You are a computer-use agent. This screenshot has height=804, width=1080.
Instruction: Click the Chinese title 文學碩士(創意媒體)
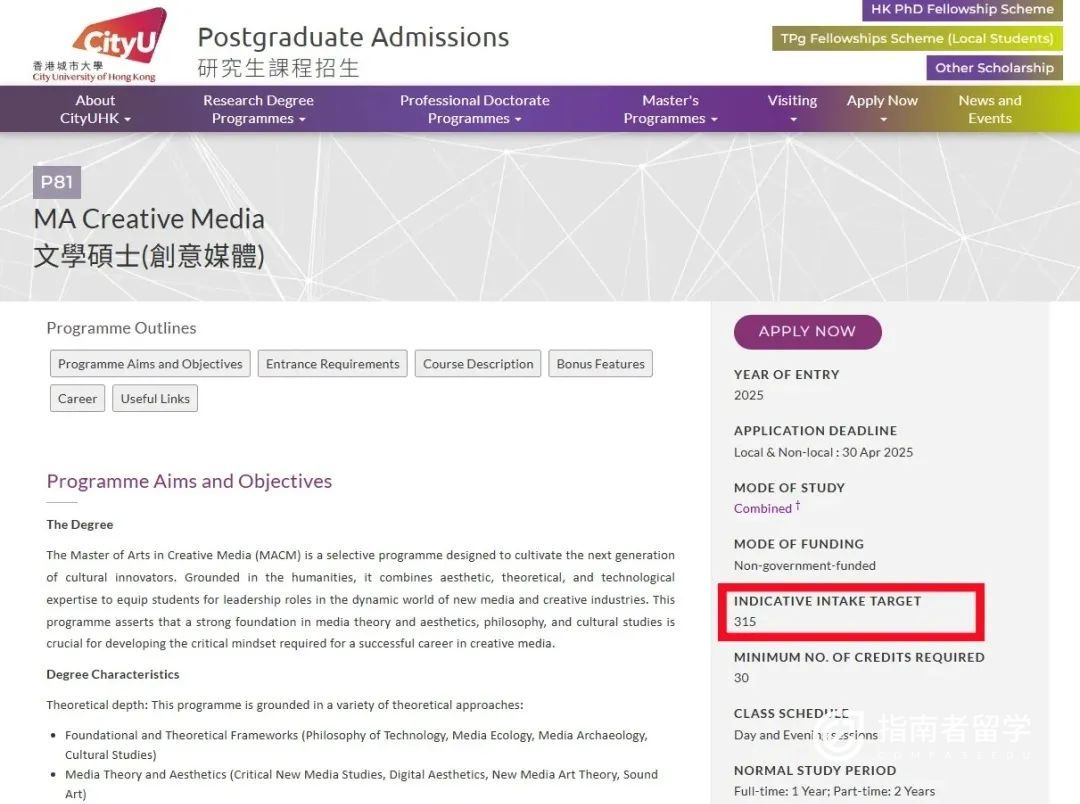point(149,256)
